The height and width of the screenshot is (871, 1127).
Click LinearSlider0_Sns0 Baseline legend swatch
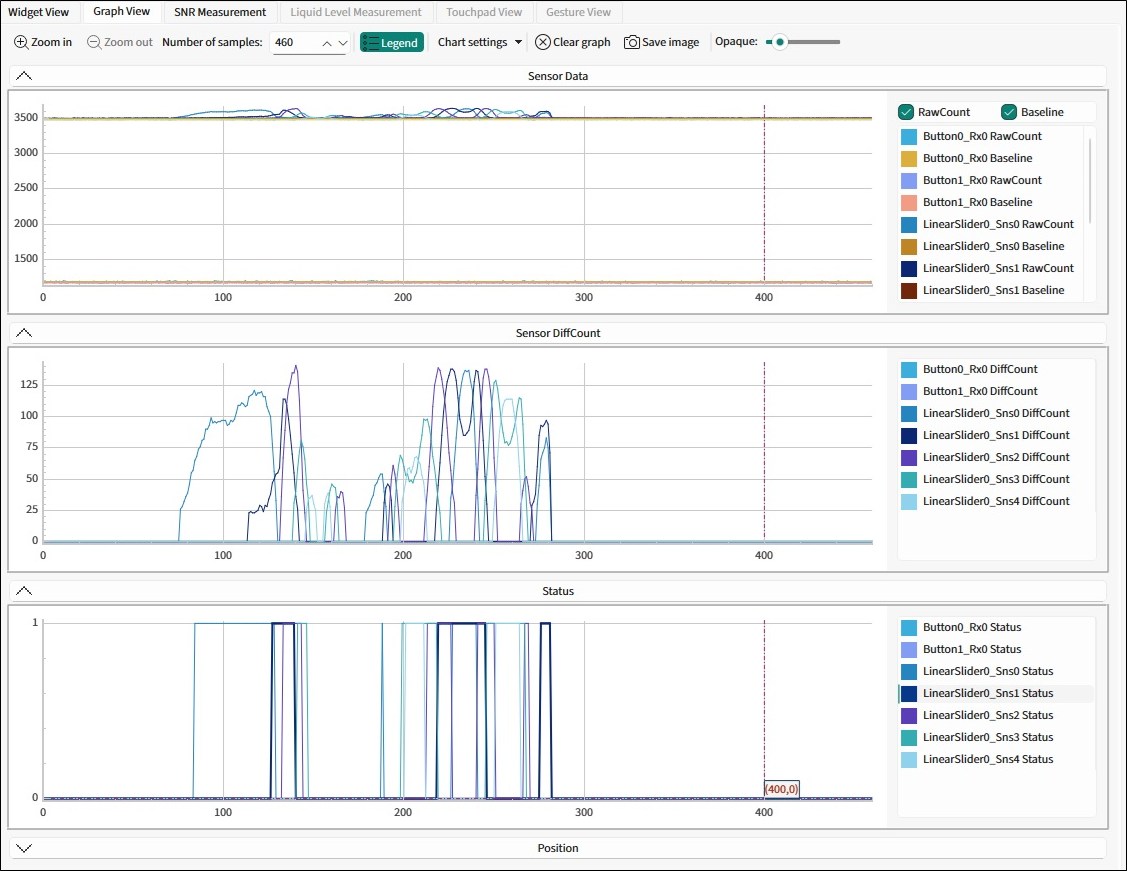pos(908,246)
